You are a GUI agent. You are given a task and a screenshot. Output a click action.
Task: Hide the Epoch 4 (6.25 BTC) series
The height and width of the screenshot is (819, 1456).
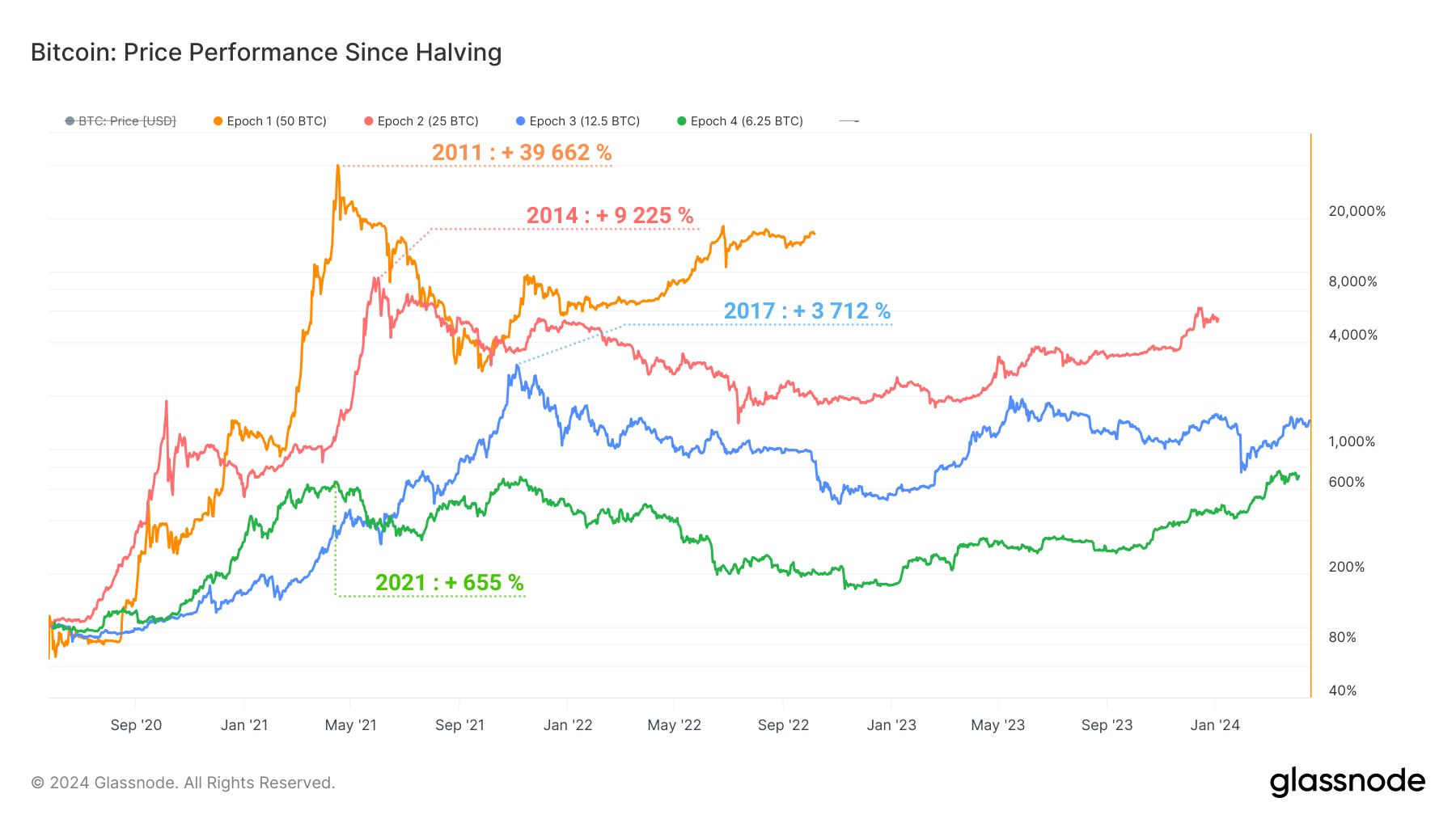coord(747,121)
